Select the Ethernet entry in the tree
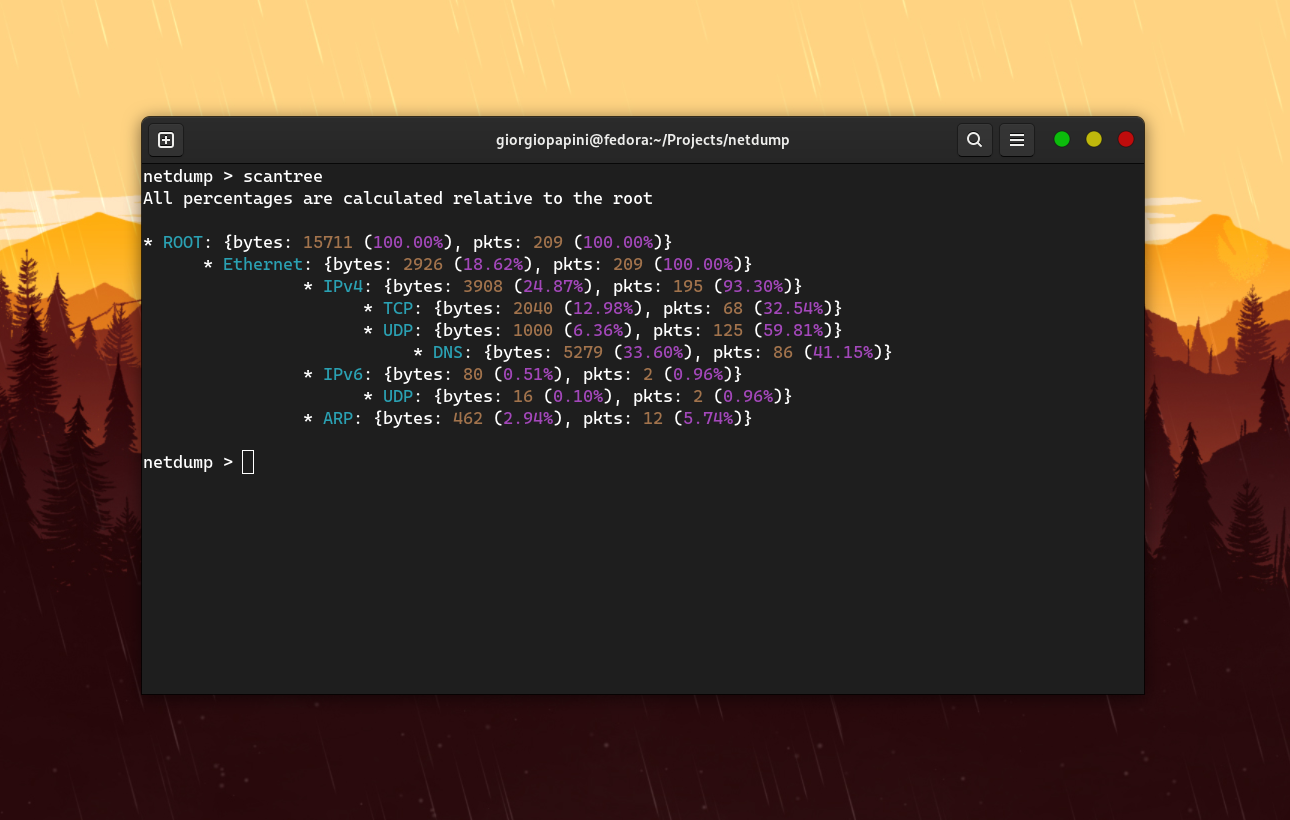This screenshot has height=820, width=1290. pyautogui.click(x=263, y=264)
